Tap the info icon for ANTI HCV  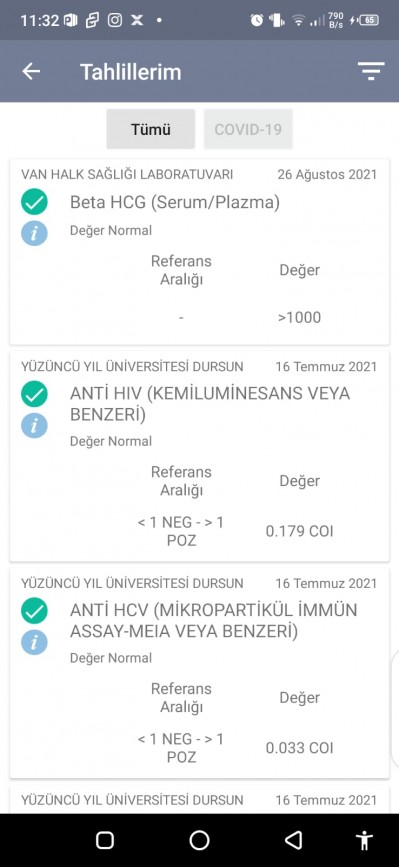(34, 643)
